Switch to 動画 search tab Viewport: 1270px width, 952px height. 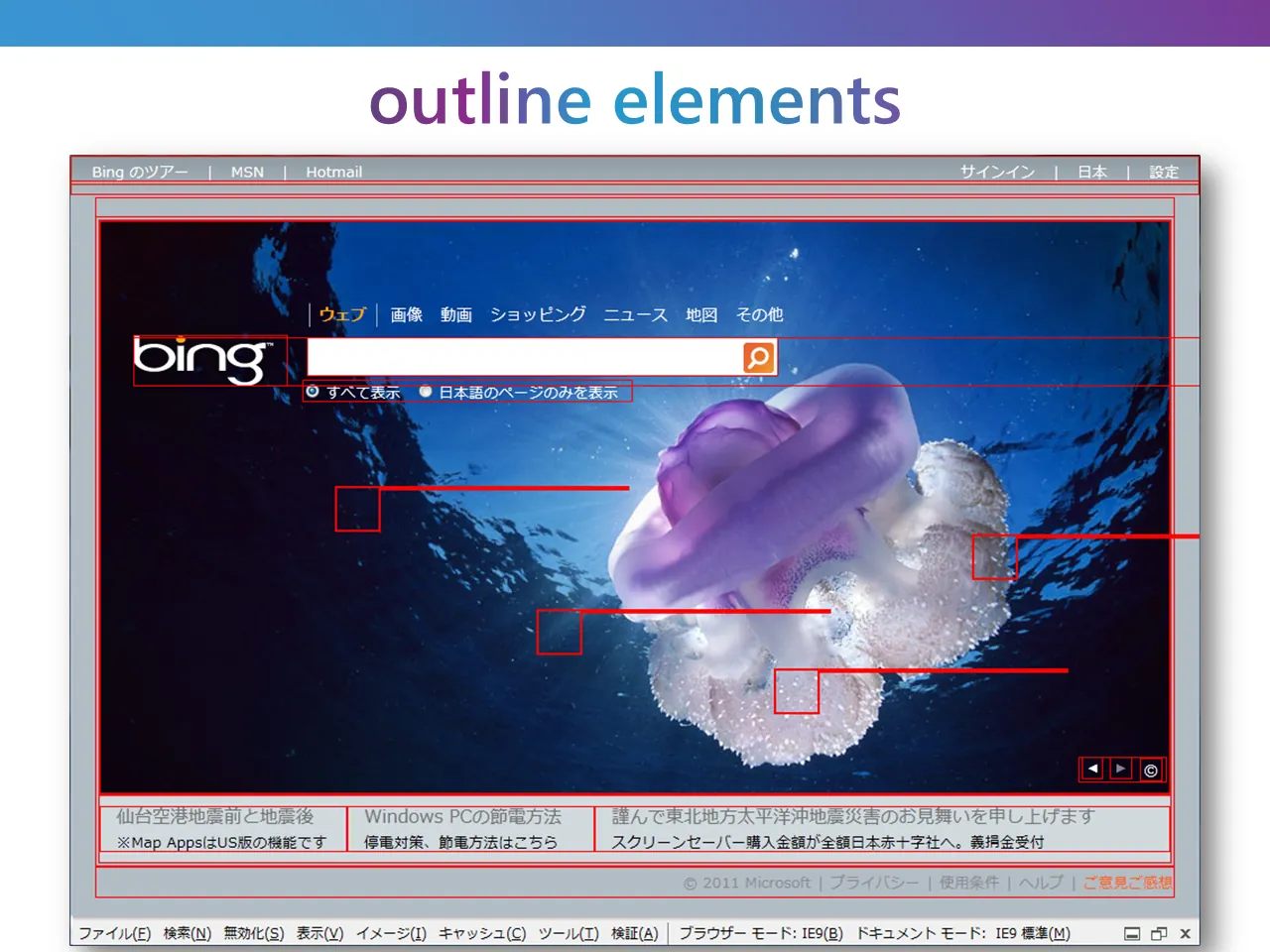(x=456, y=314)
